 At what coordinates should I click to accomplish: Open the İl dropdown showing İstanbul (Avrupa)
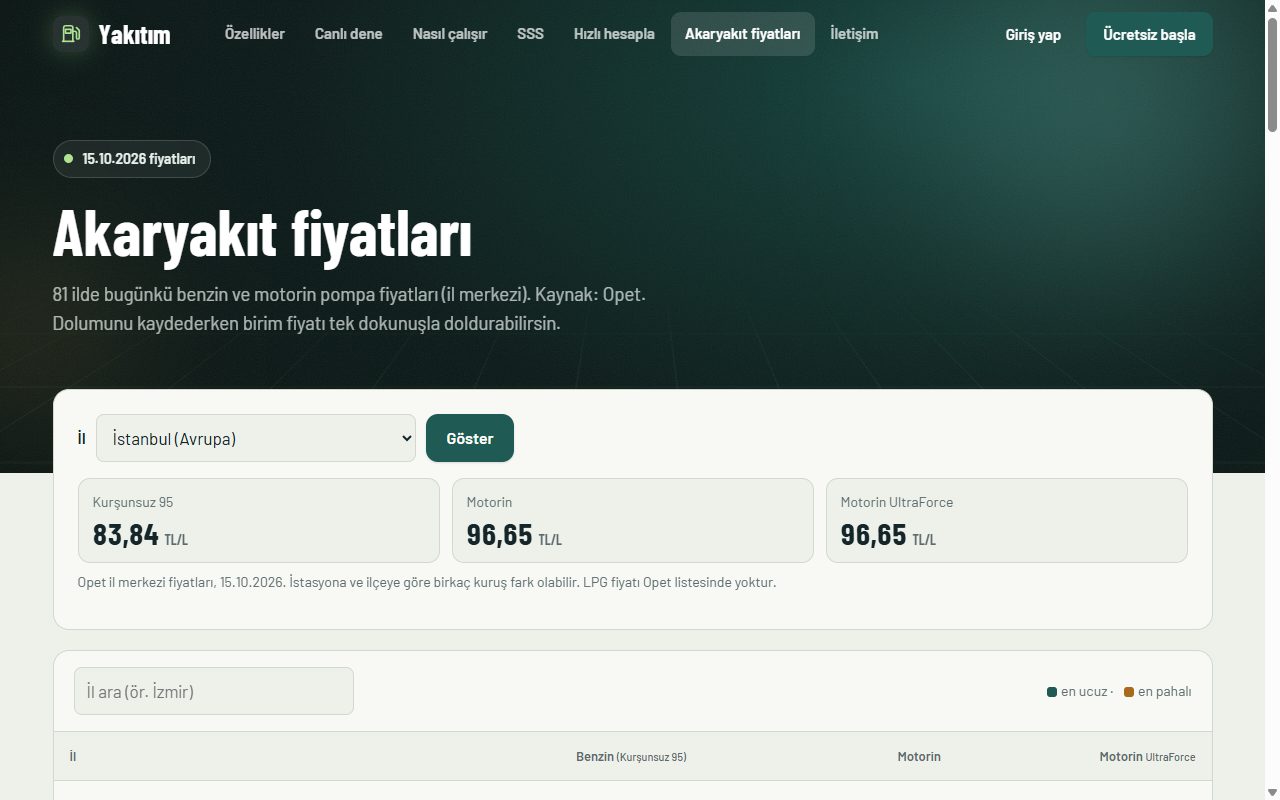coord(256,438)
